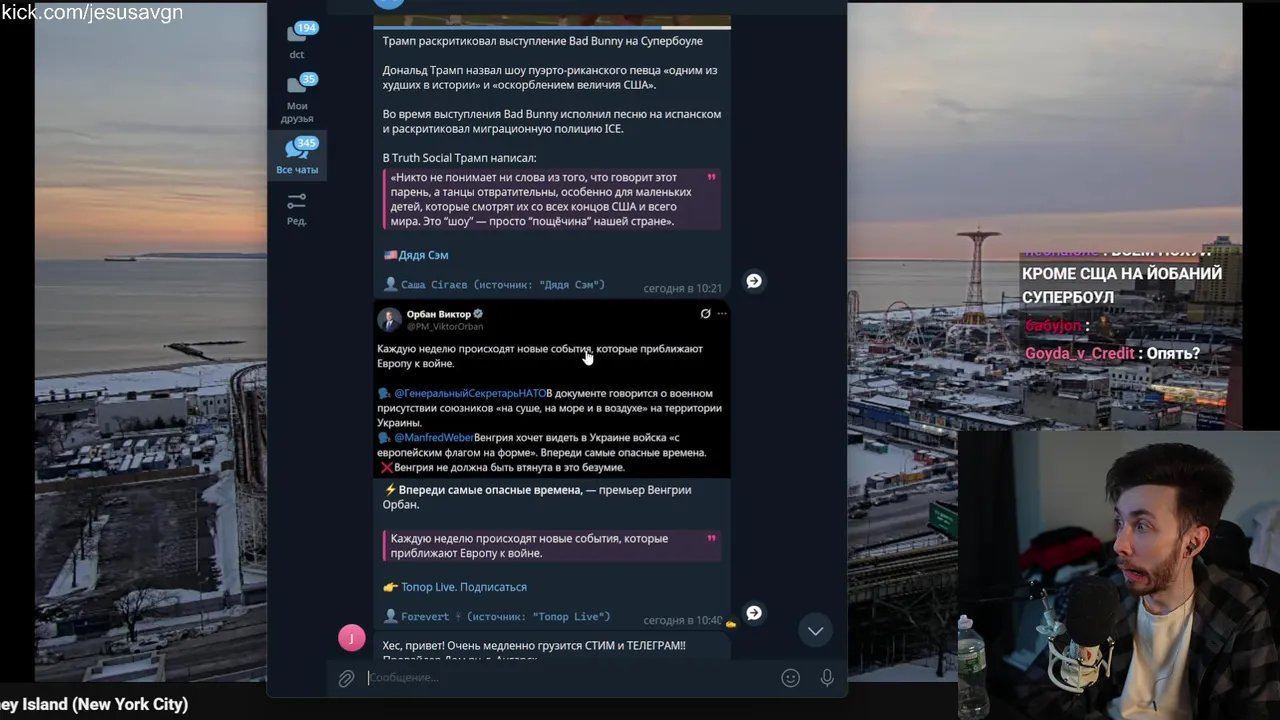The width and height of the screenshot is (1280, 720).
Task: Open the attachment paperclip
Action: pyautogui.click(x=346, y=678)
